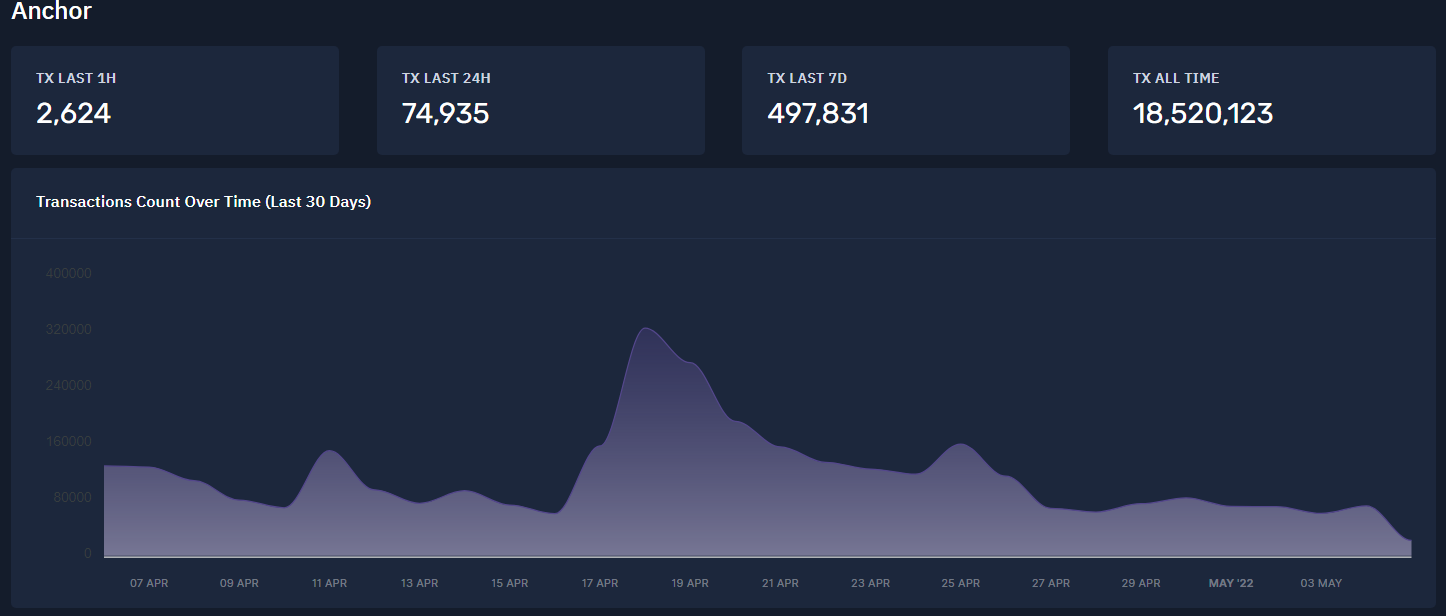
Task: Click the 27 APR axis label
Action: point(1051,583)
